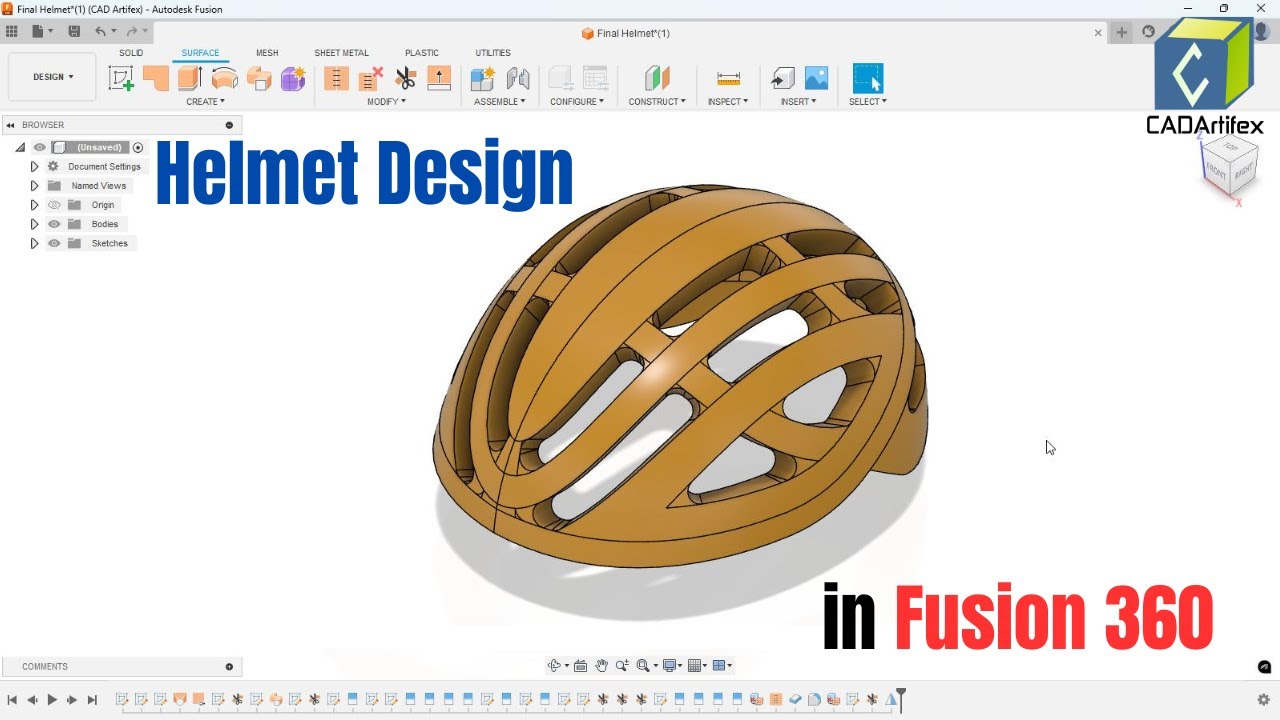The height and width of the screenshot is (720, 1280).
Task: Expand the Bodies folder
Action: point(34,224)
